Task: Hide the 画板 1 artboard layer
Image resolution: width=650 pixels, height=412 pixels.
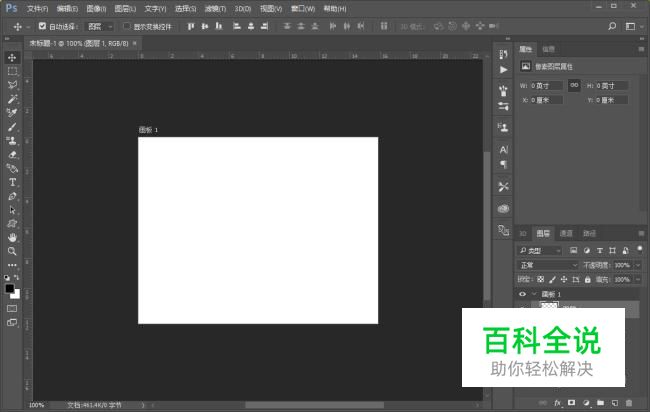Action: click(522, 295)
